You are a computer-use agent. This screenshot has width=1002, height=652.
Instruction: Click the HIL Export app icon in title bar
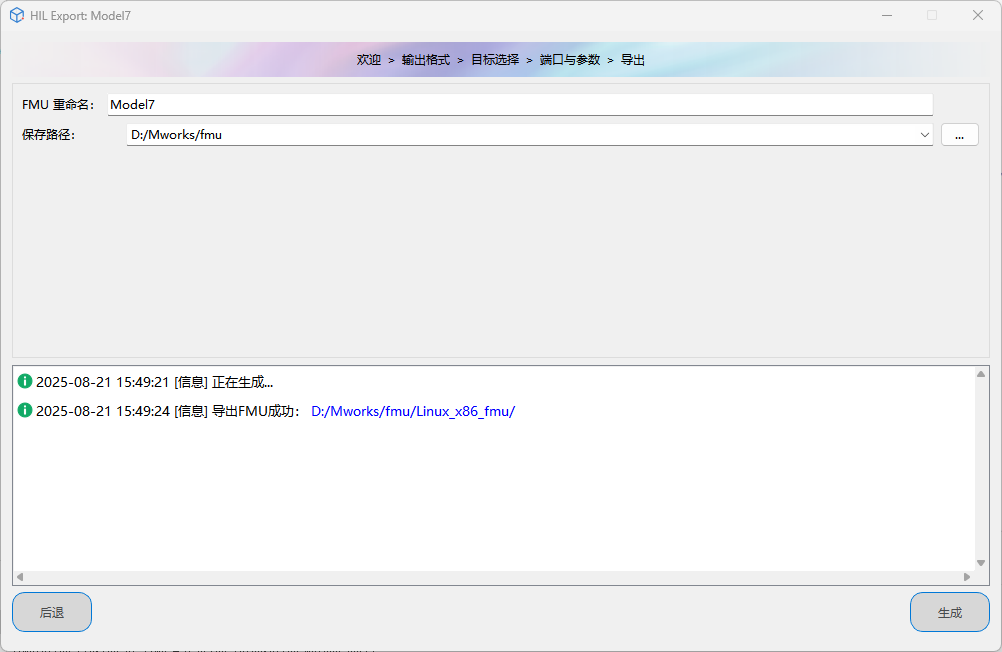tap(17, 15)
